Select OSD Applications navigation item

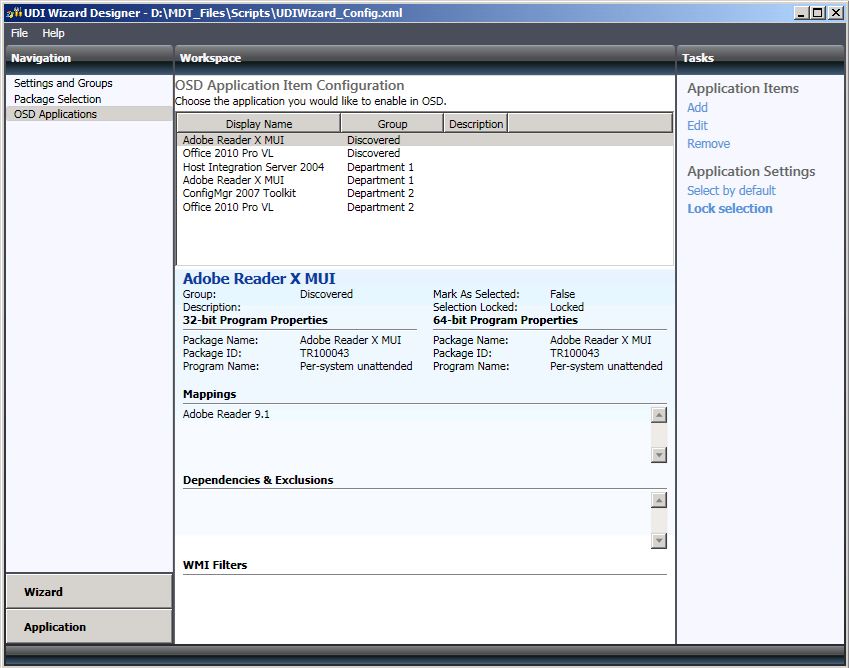coord(89,114)
